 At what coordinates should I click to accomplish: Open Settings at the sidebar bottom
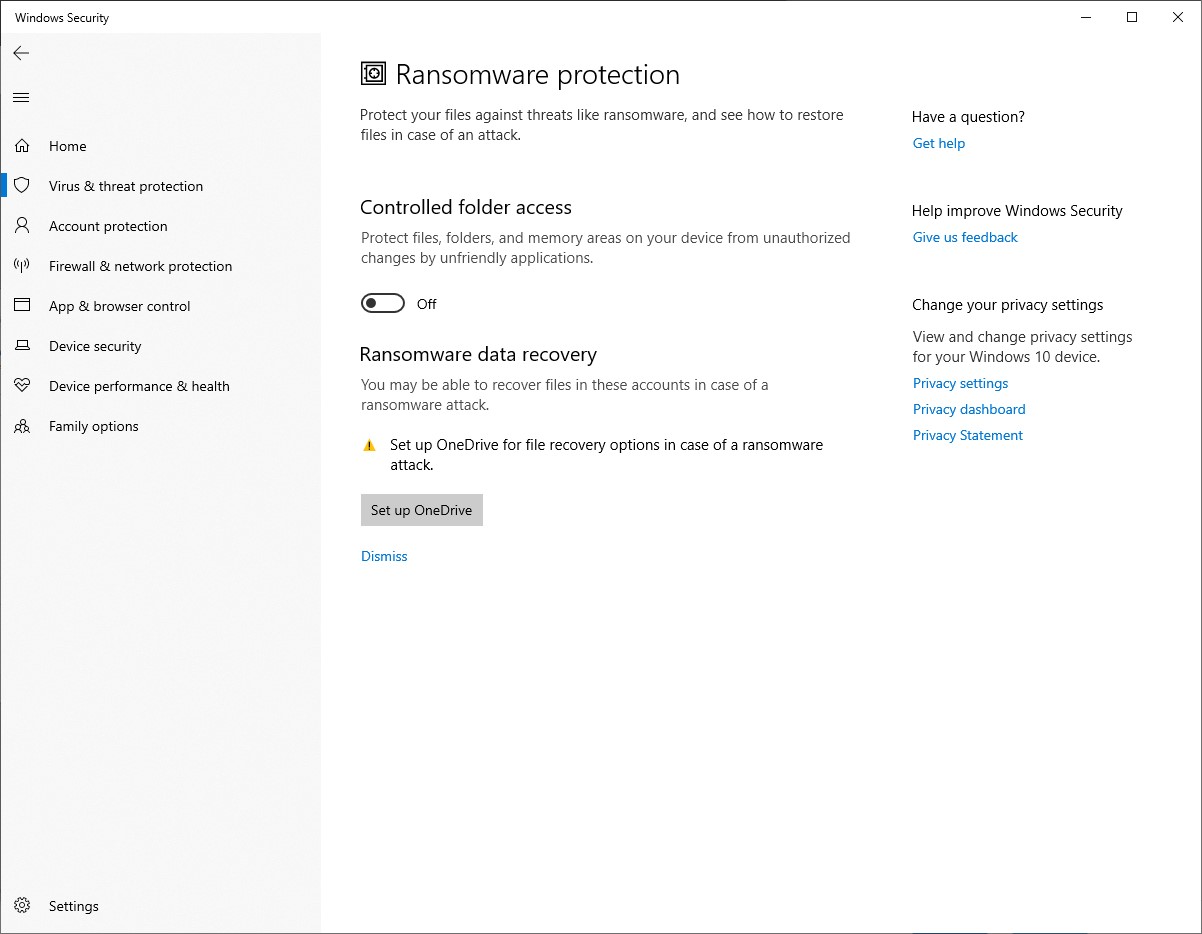point(160,906)
